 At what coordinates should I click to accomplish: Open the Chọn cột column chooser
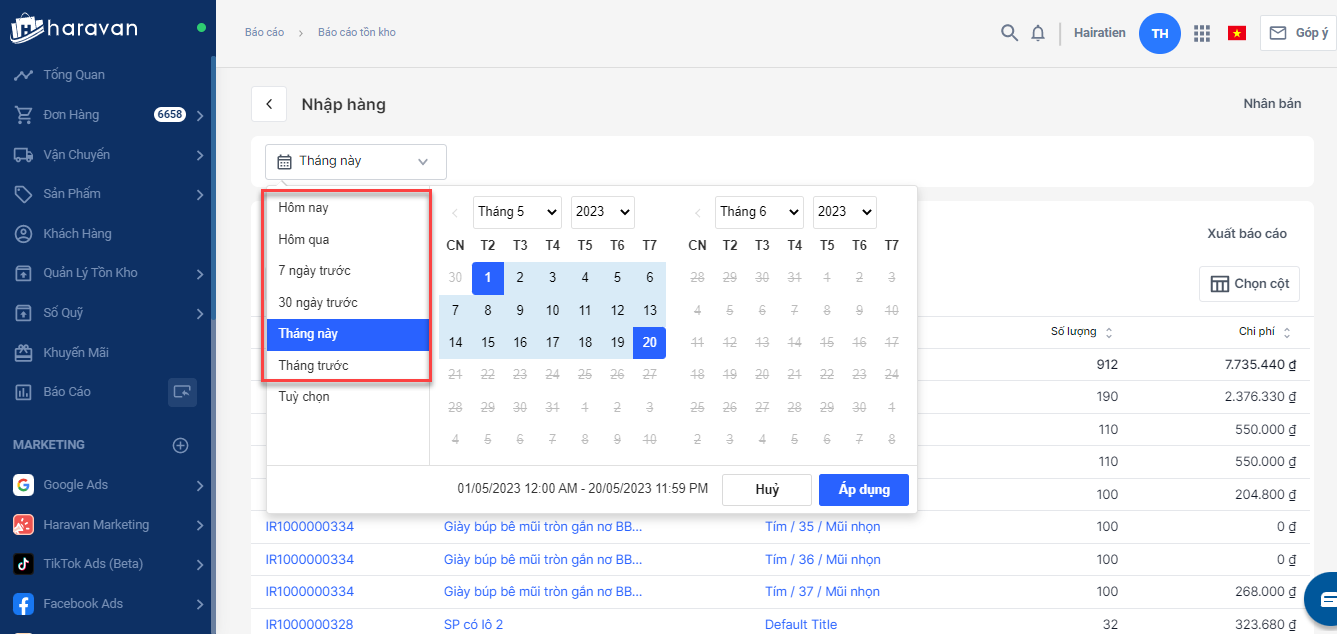pyautogui.click(x=1249, y=284)
